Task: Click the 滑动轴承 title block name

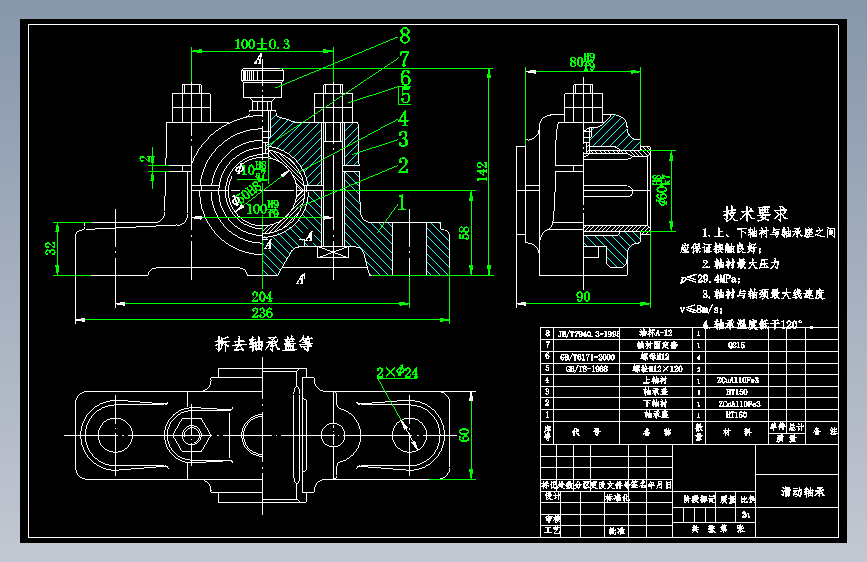Action: pyautogui.click(x=802, y=491)
